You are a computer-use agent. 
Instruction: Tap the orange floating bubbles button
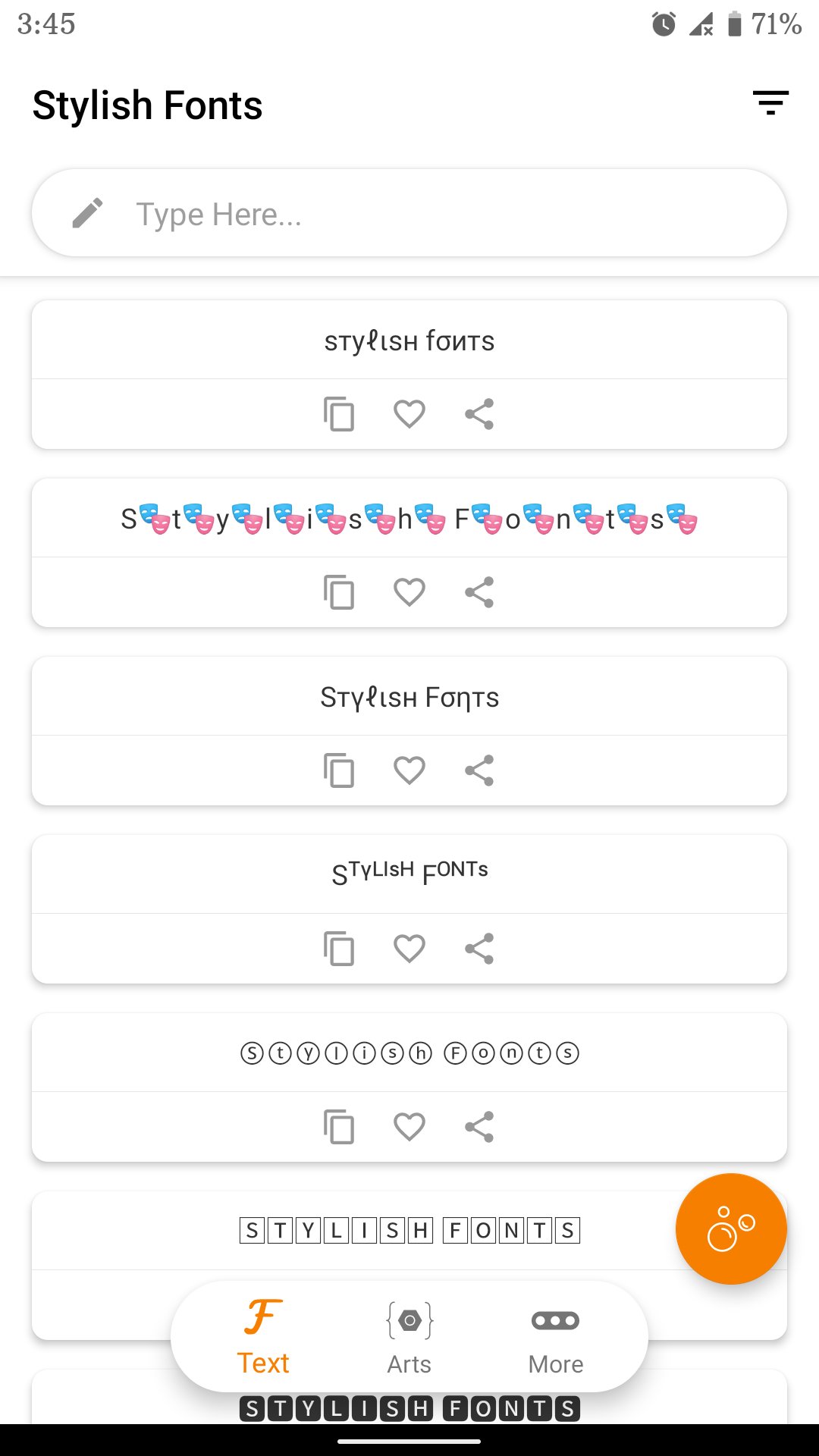coord(731,1228)
